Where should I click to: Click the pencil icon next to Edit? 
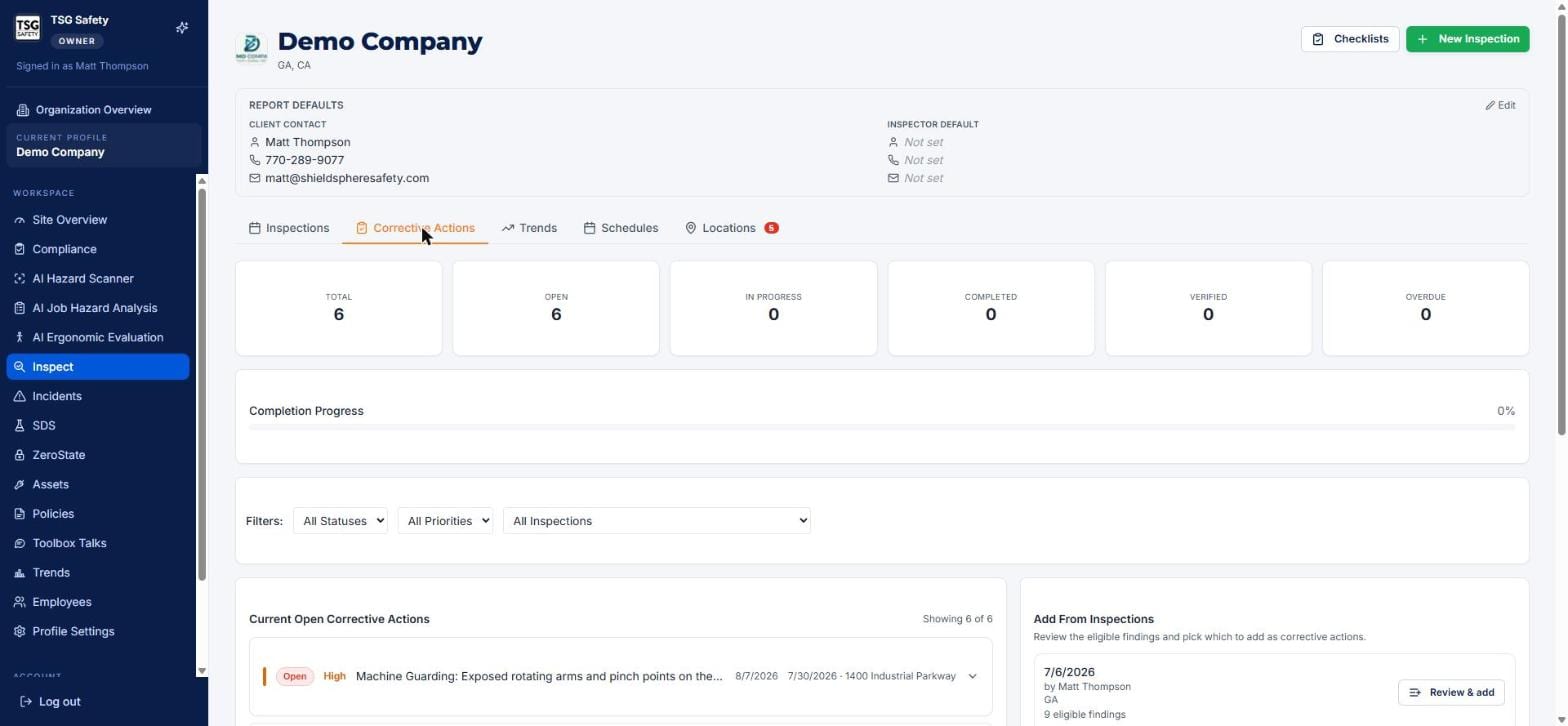click(1490, 105)
